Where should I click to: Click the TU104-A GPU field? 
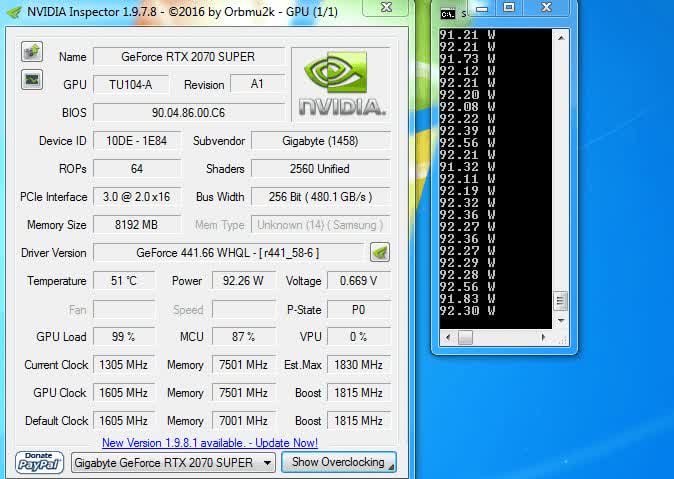131,85
